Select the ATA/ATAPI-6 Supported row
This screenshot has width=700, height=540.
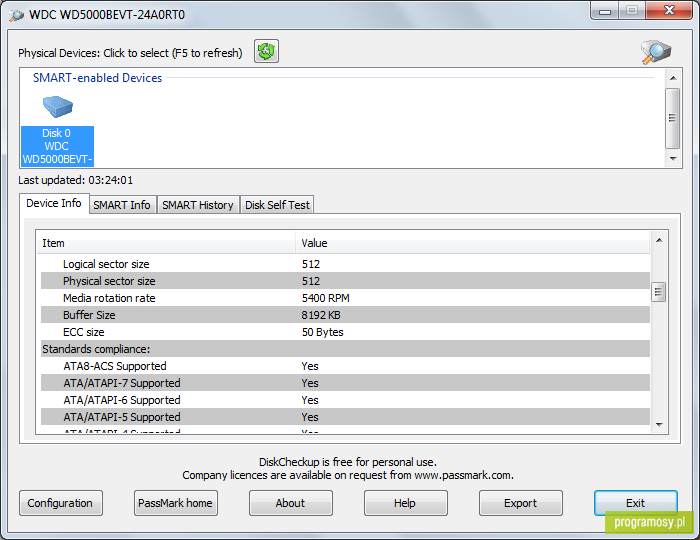(345, 400)
